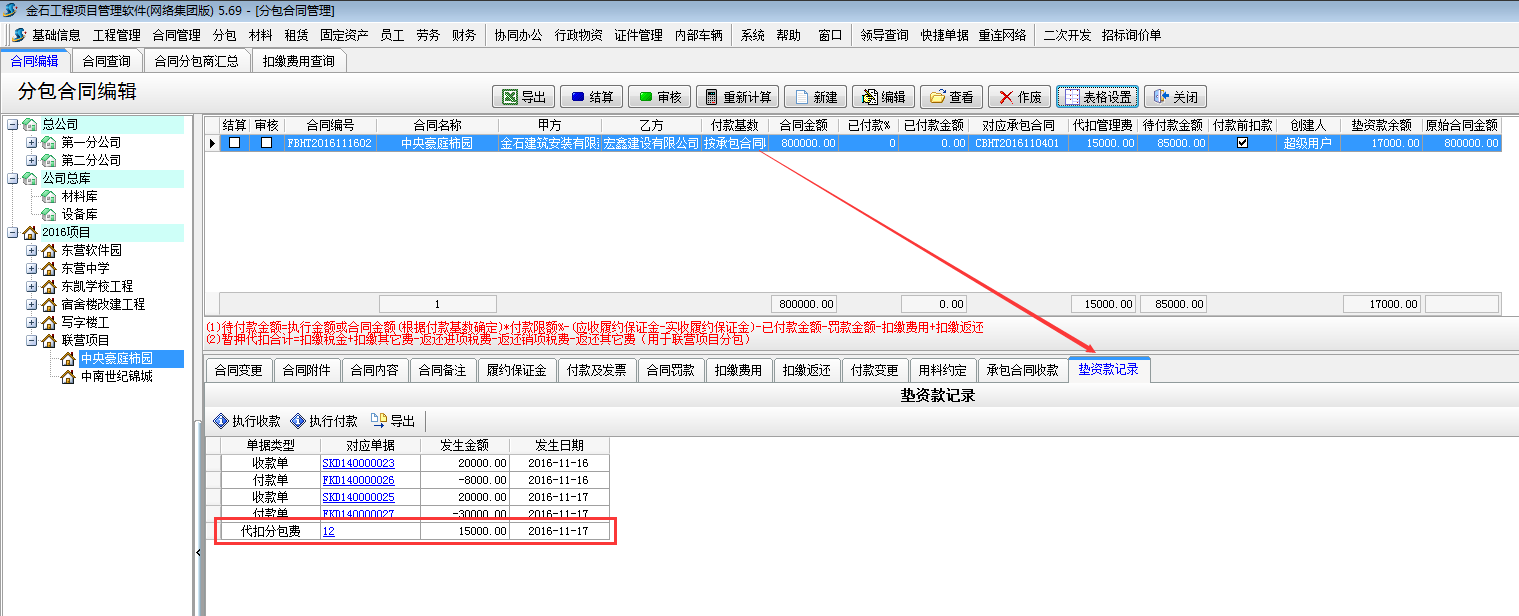Click the 结算 settlement toolbar button
The height and width of the screenshot is (616, 1519).
pos(591,97)
